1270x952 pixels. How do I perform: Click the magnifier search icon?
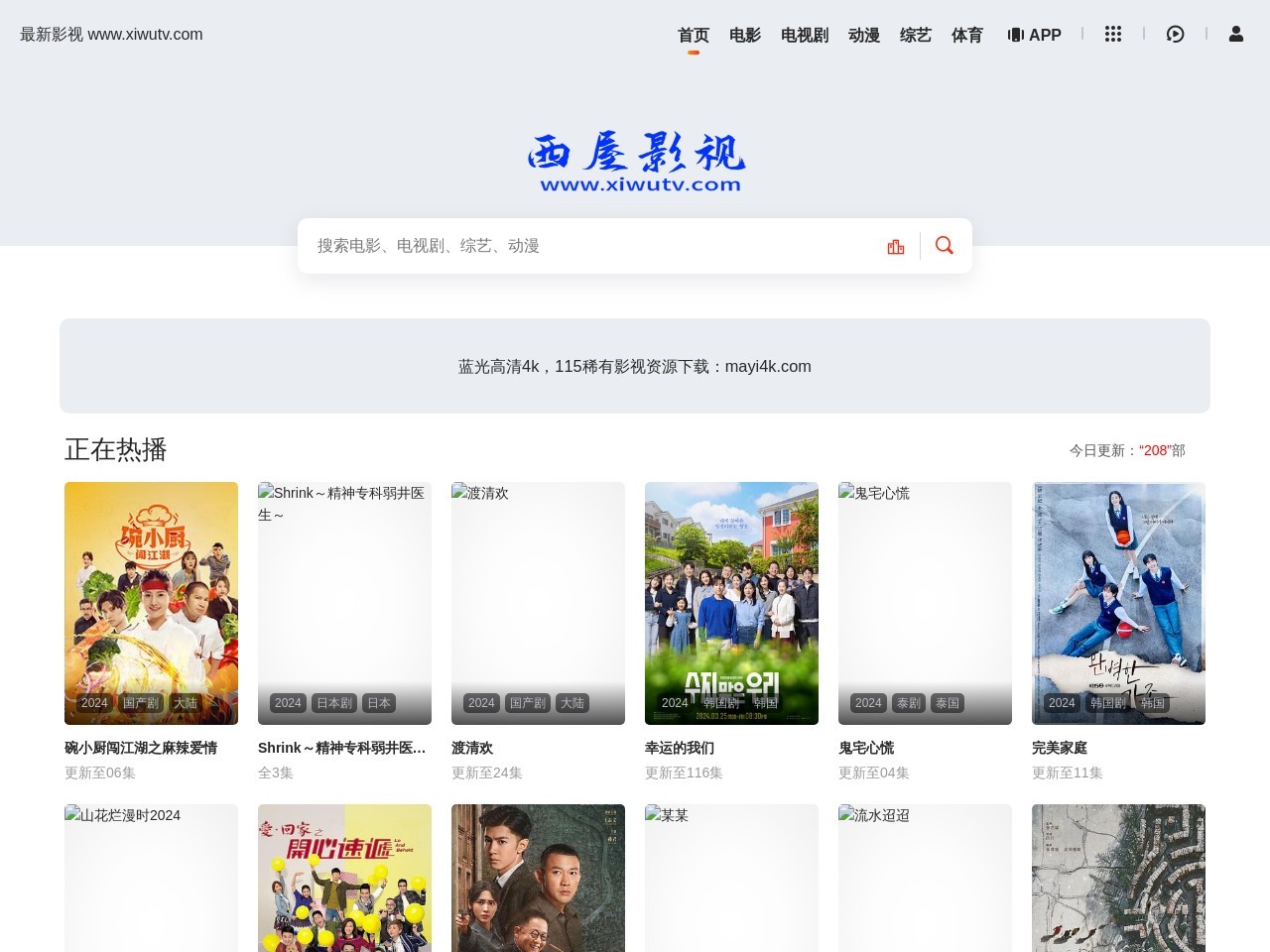(945, 245)
